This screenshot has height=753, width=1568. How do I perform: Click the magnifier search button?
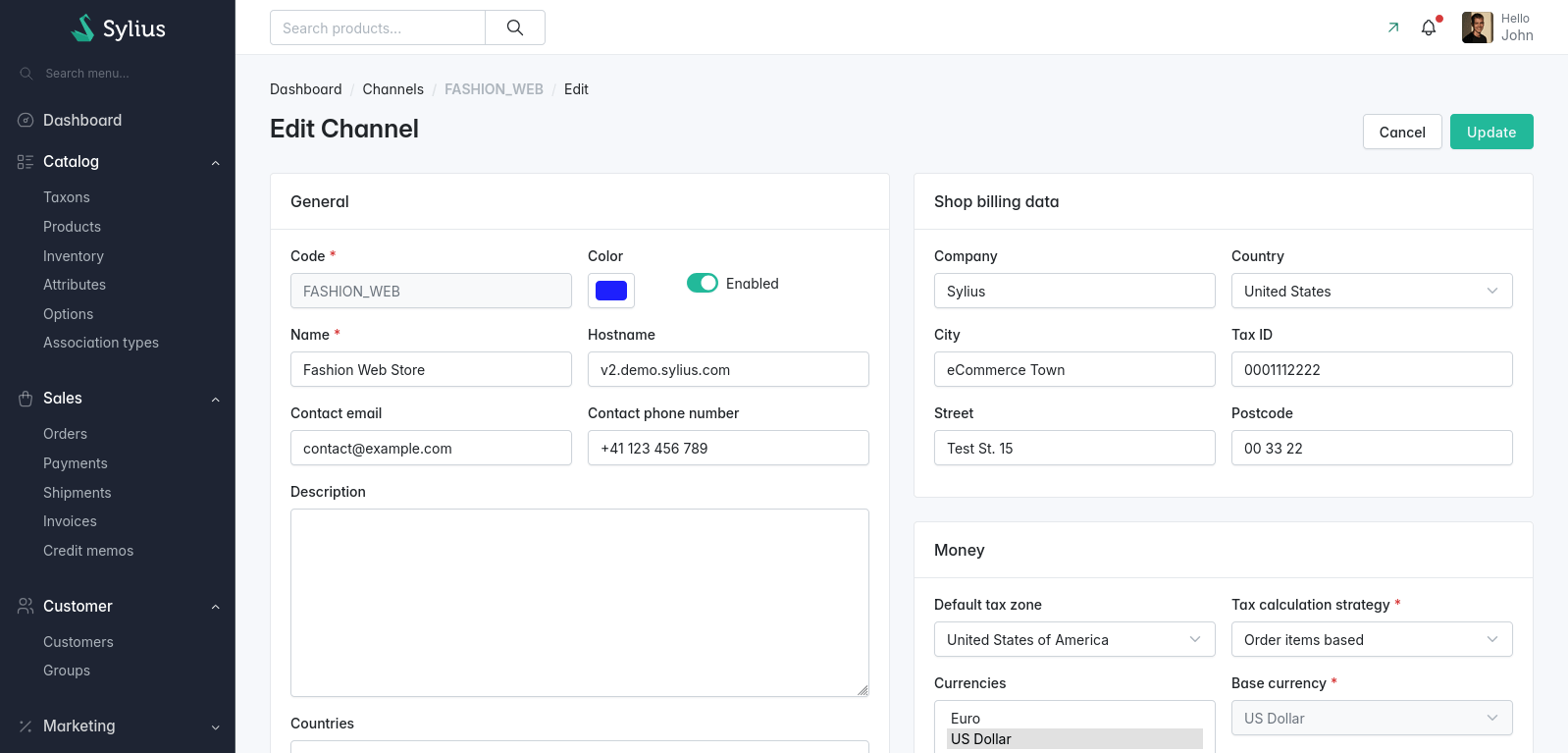click(515, 27)
